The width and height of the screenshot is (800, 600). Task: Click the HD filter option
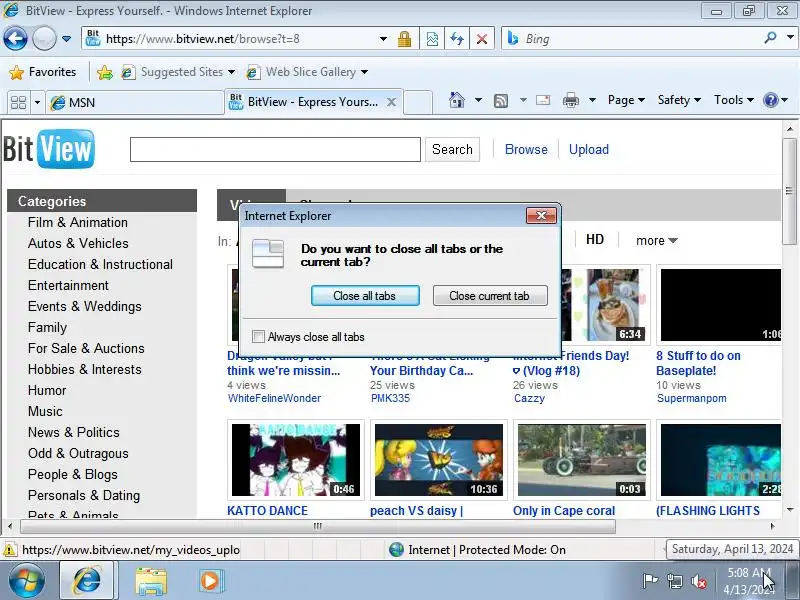[595, 239]
